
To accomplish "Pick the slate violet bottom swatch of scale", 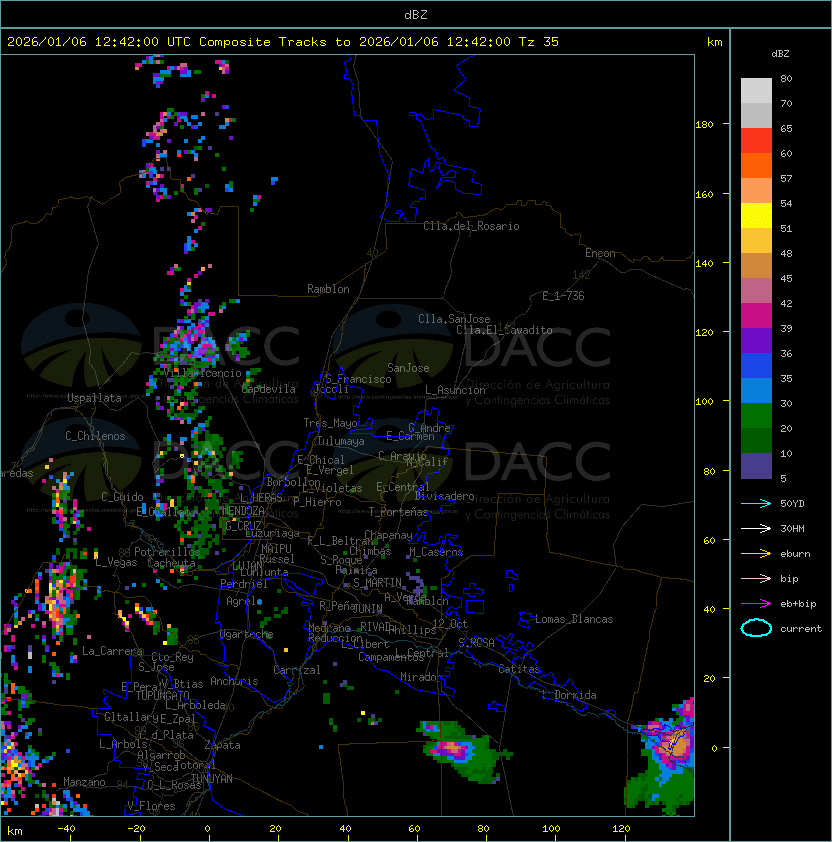I will click(x=756, y=466).
